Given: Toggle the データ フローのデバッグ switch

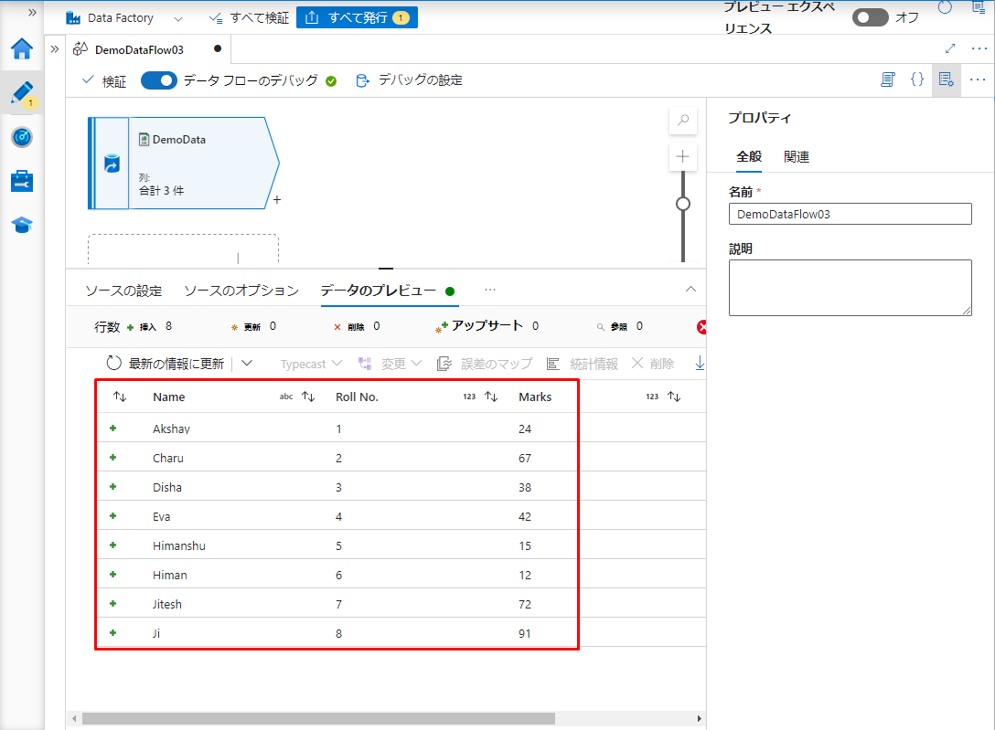Looking at the screenshot, I should click(159, 81).
